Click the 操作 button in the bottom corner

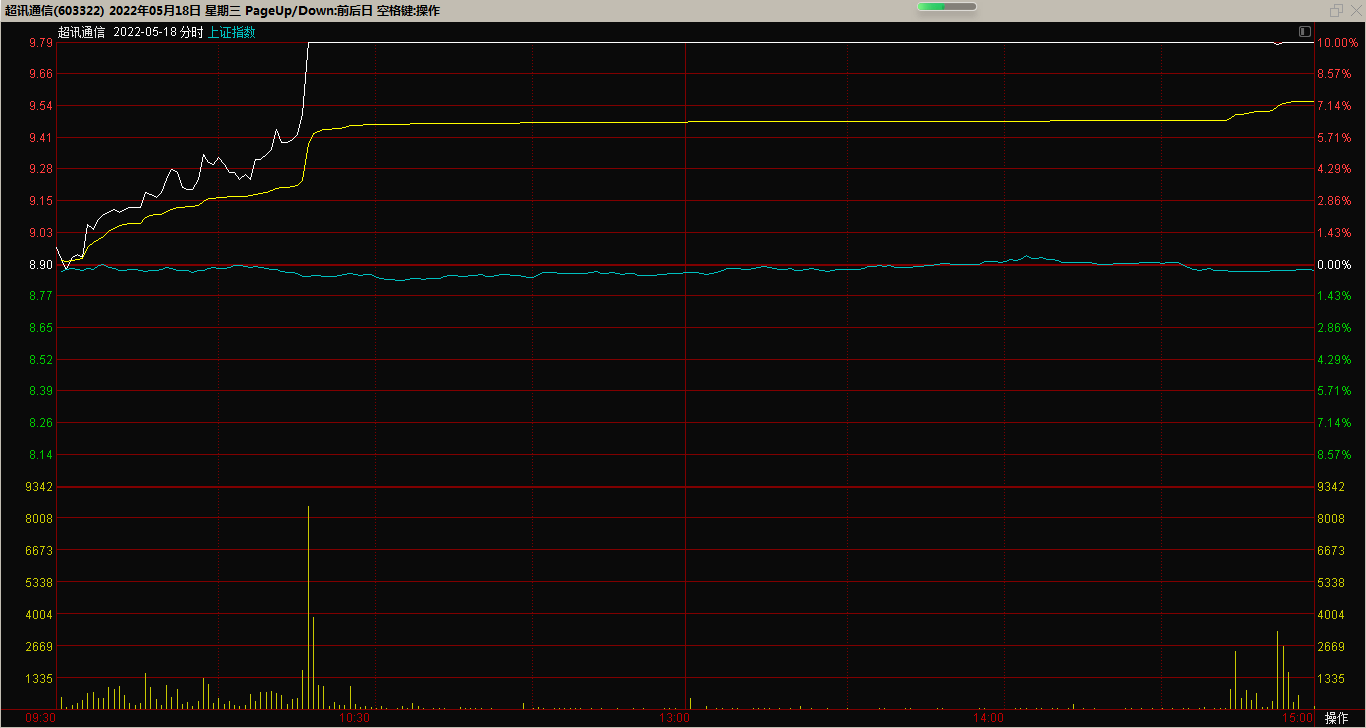click(1336, 718)
